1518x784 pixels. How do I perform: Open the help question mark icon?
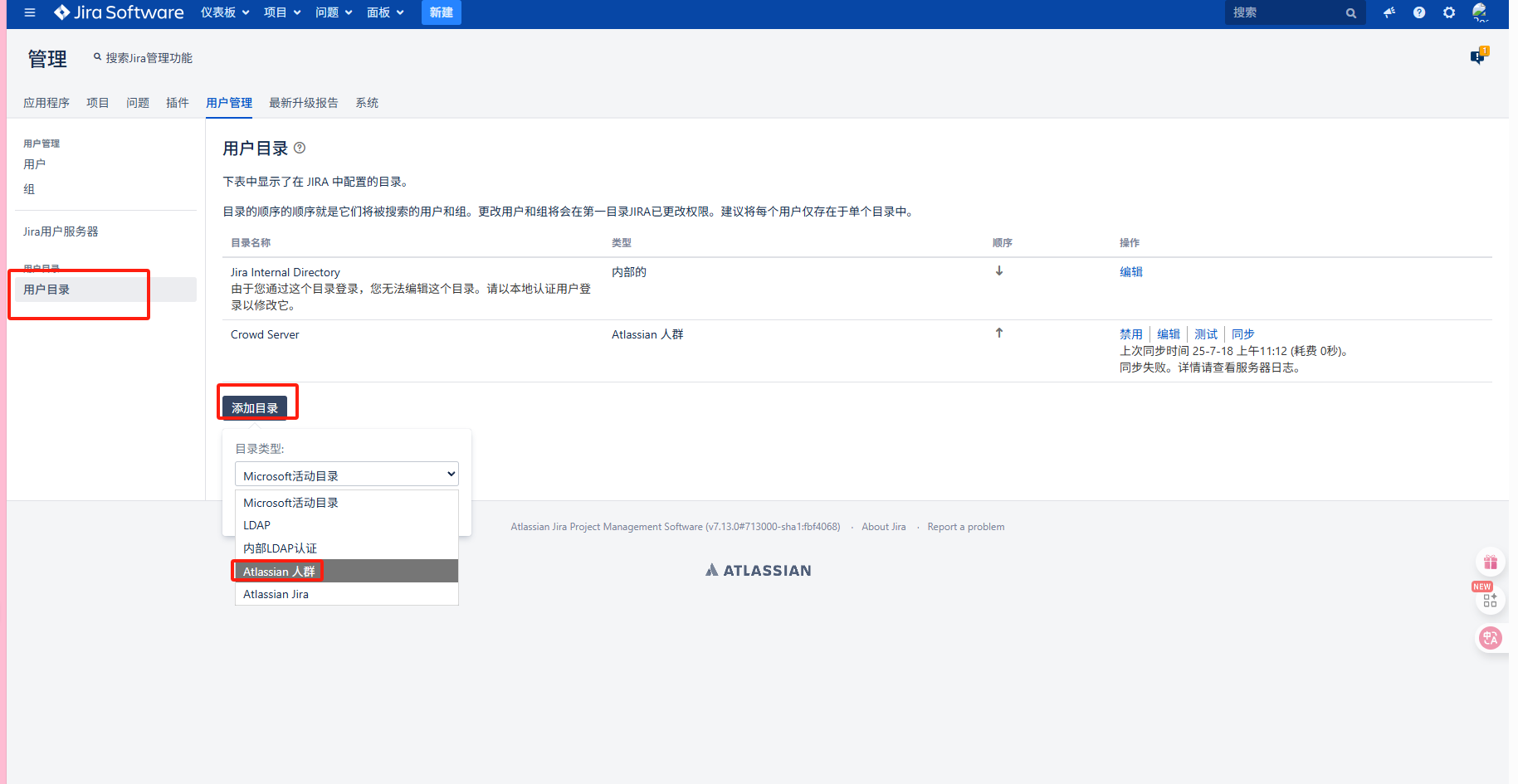tap(1419, 12)
